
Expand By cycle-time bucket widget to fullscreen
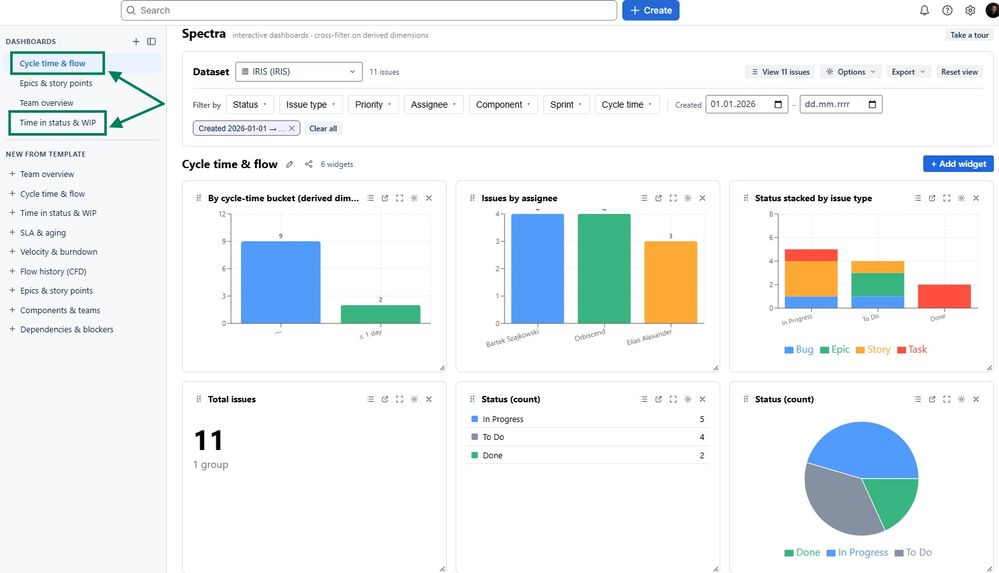coord(399,198)
